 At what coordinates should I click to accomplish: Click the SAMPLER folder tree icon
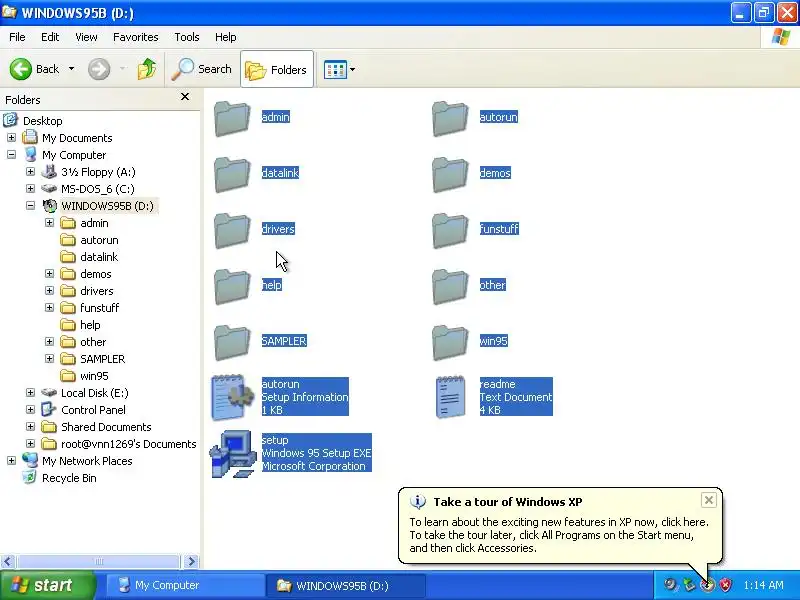(68, 359)
